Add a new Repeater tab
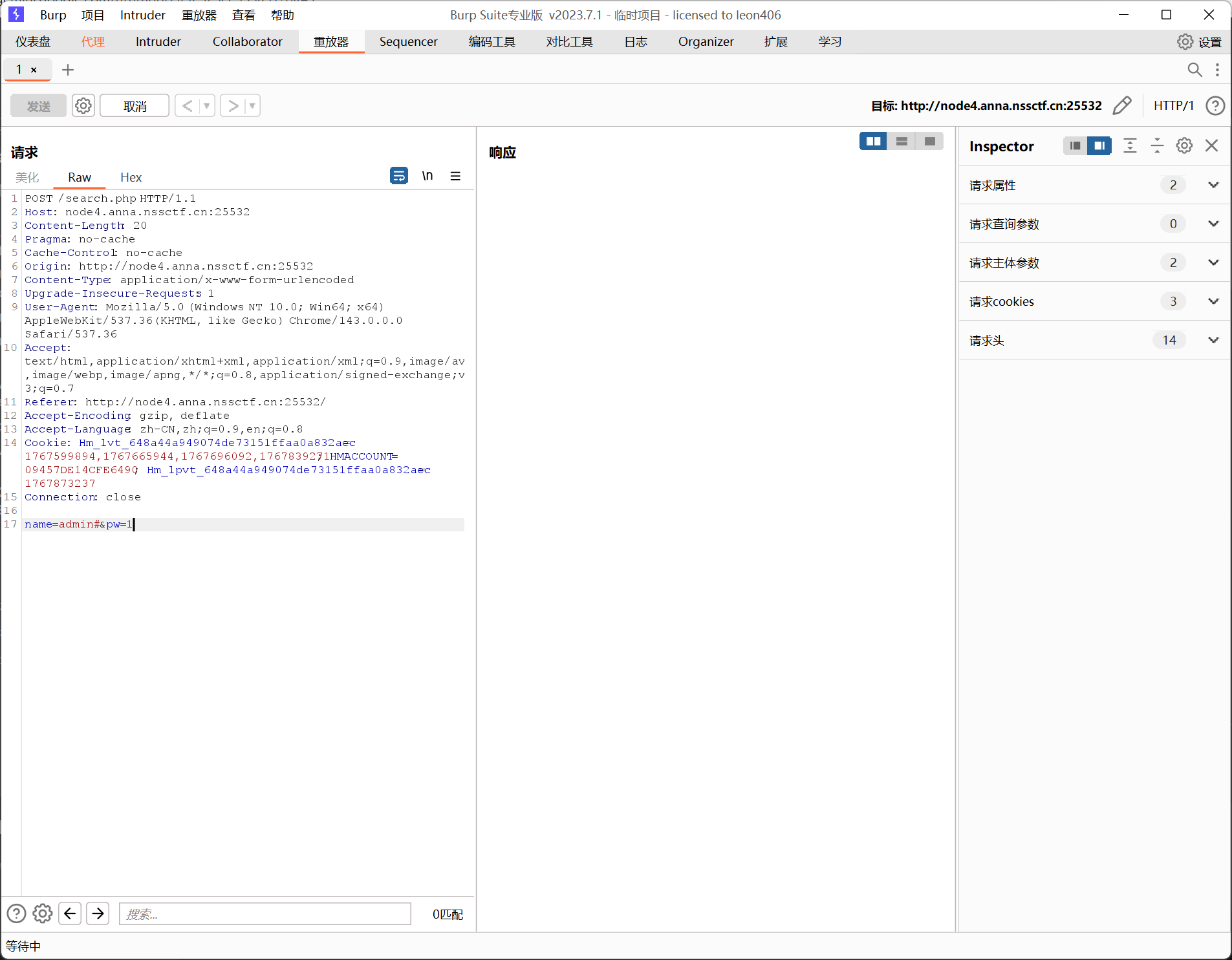The width and height of the screenshot is (1232, 960). pyautogui.click(x=68, y=70)
